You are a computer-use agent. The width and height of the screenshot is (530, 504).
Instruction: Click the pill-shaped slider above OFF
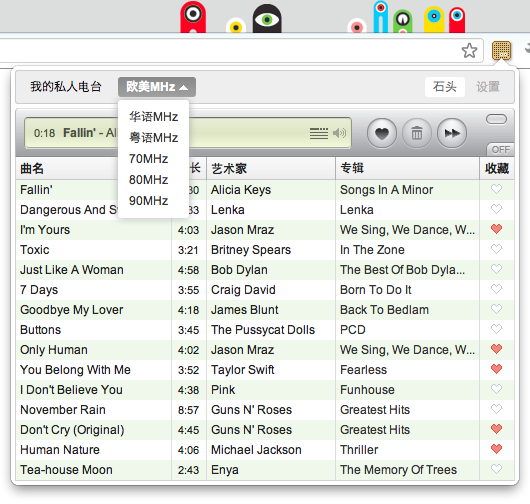point(496,119)
